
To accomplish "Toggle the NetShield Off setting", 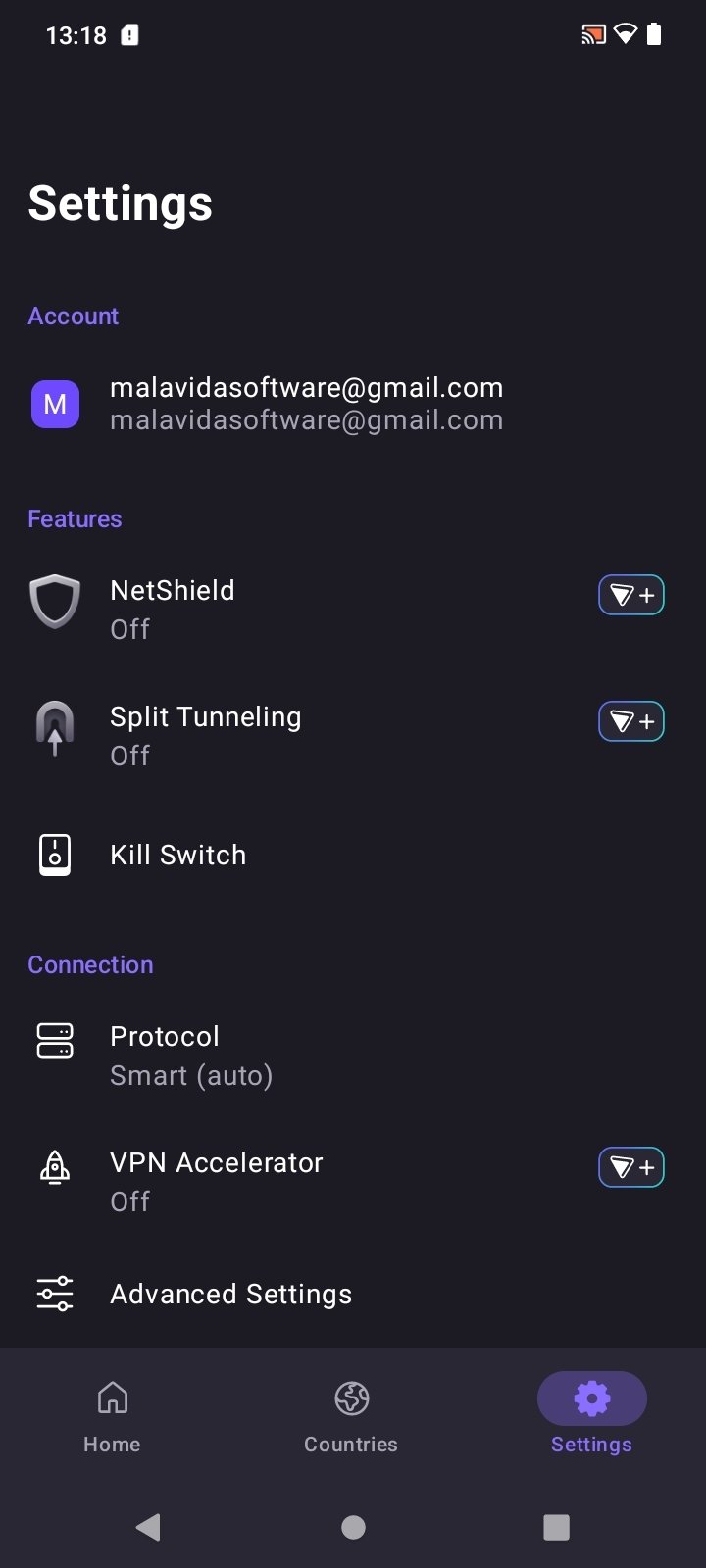I will (x=353, y=609).
